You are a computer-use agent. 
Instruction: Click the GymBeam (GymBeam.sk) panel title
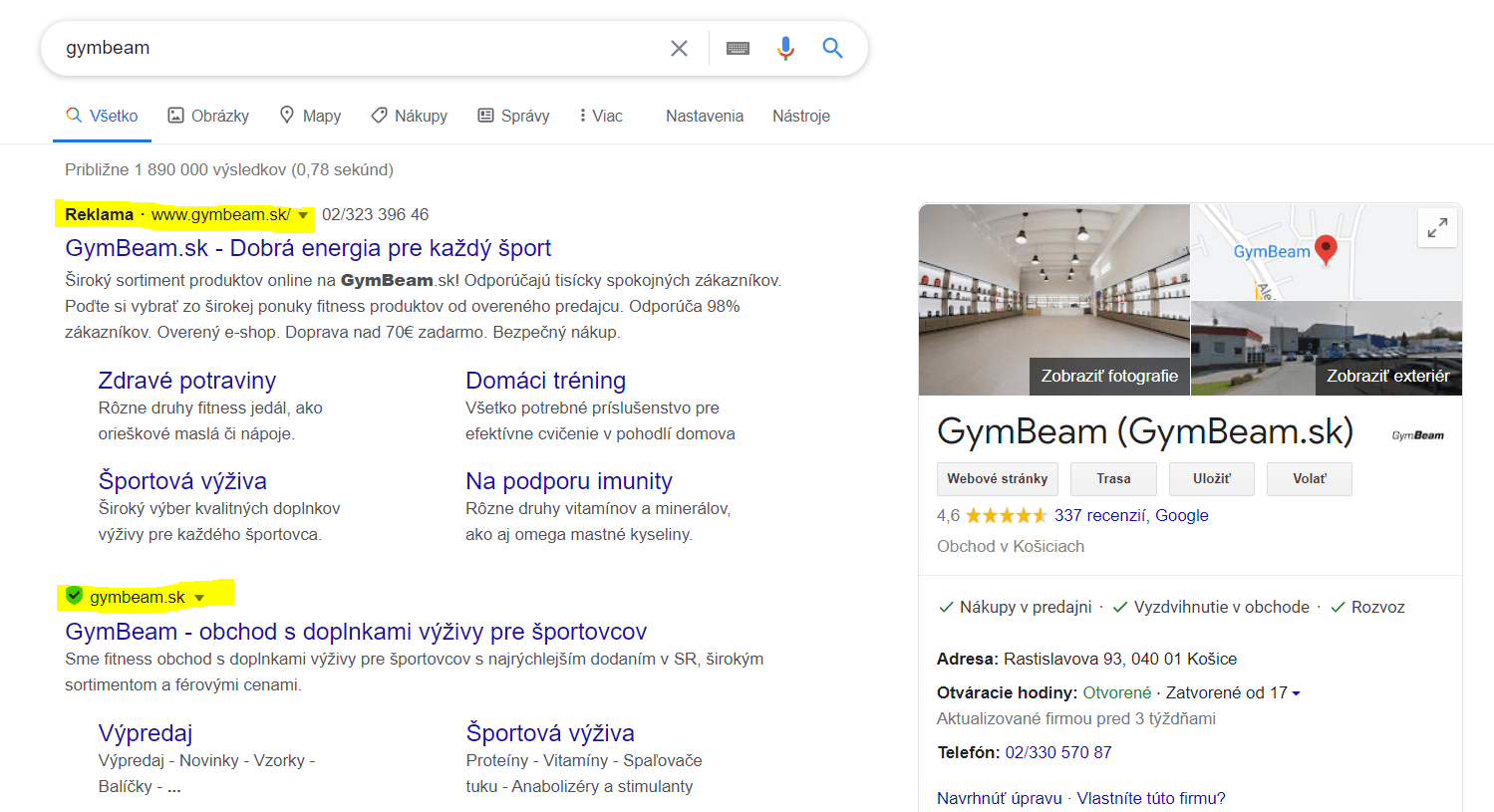pos(1145,431)
